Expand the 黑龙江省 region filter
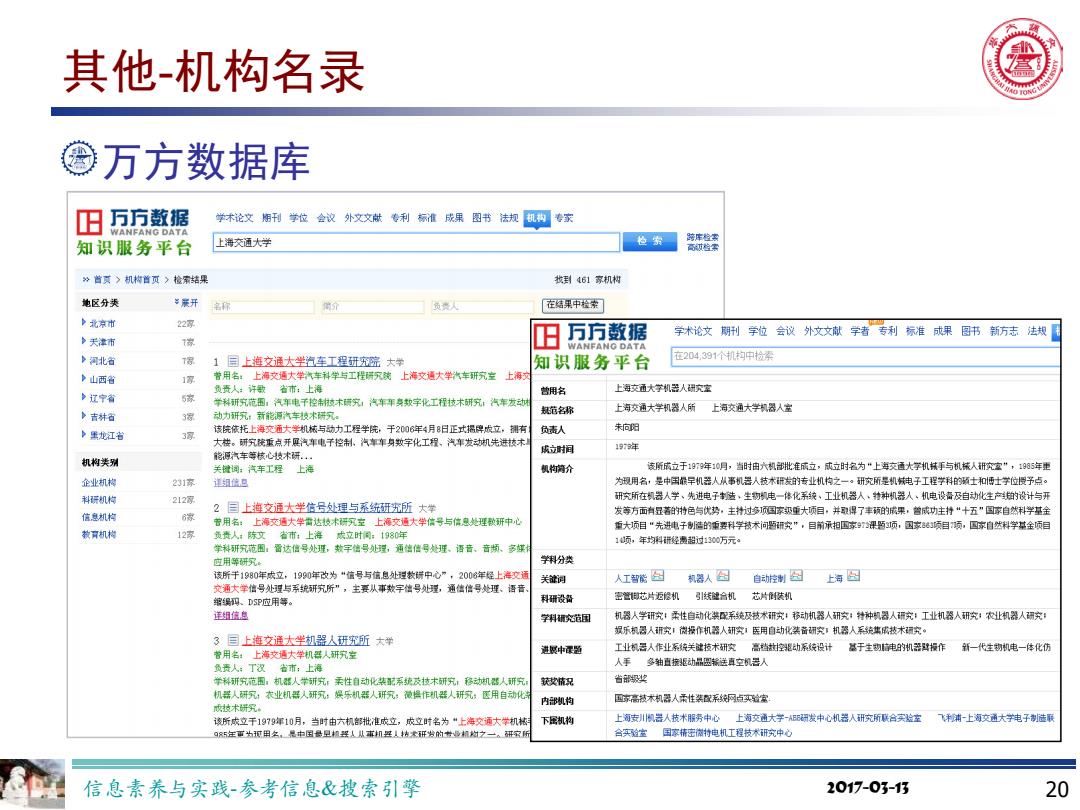 [x=84, y=435]
